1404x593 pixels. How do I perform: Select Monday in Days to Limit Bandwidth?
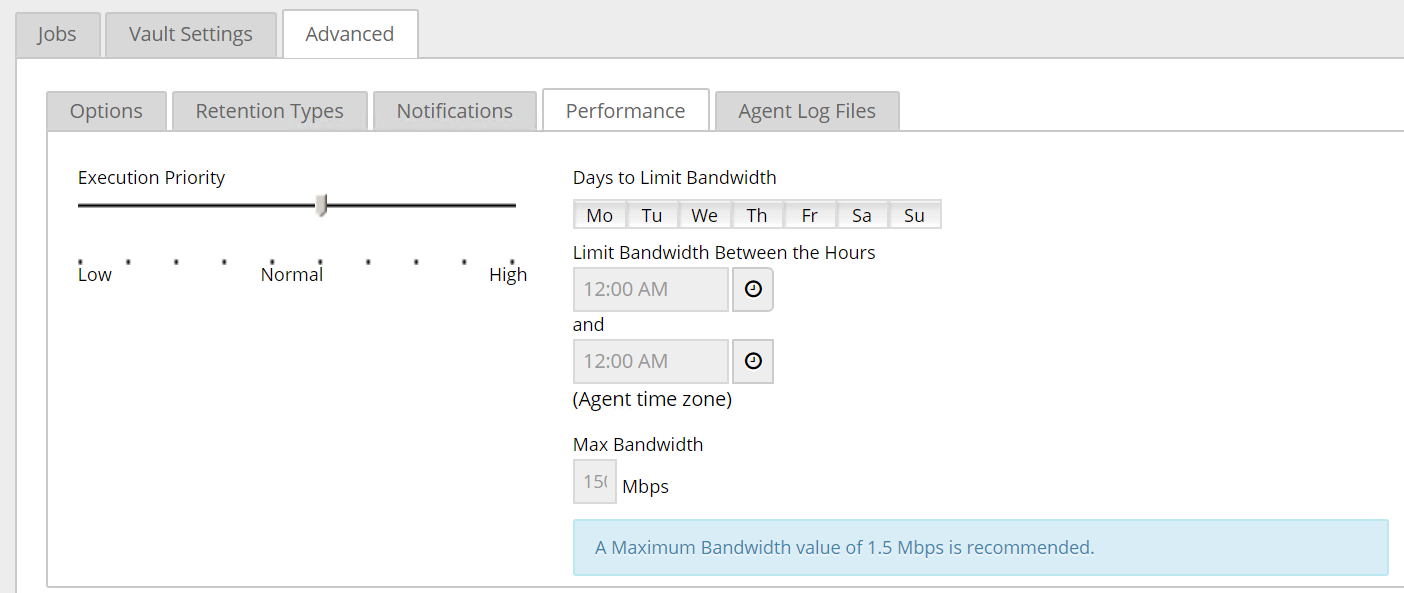(x=599, y=214)
